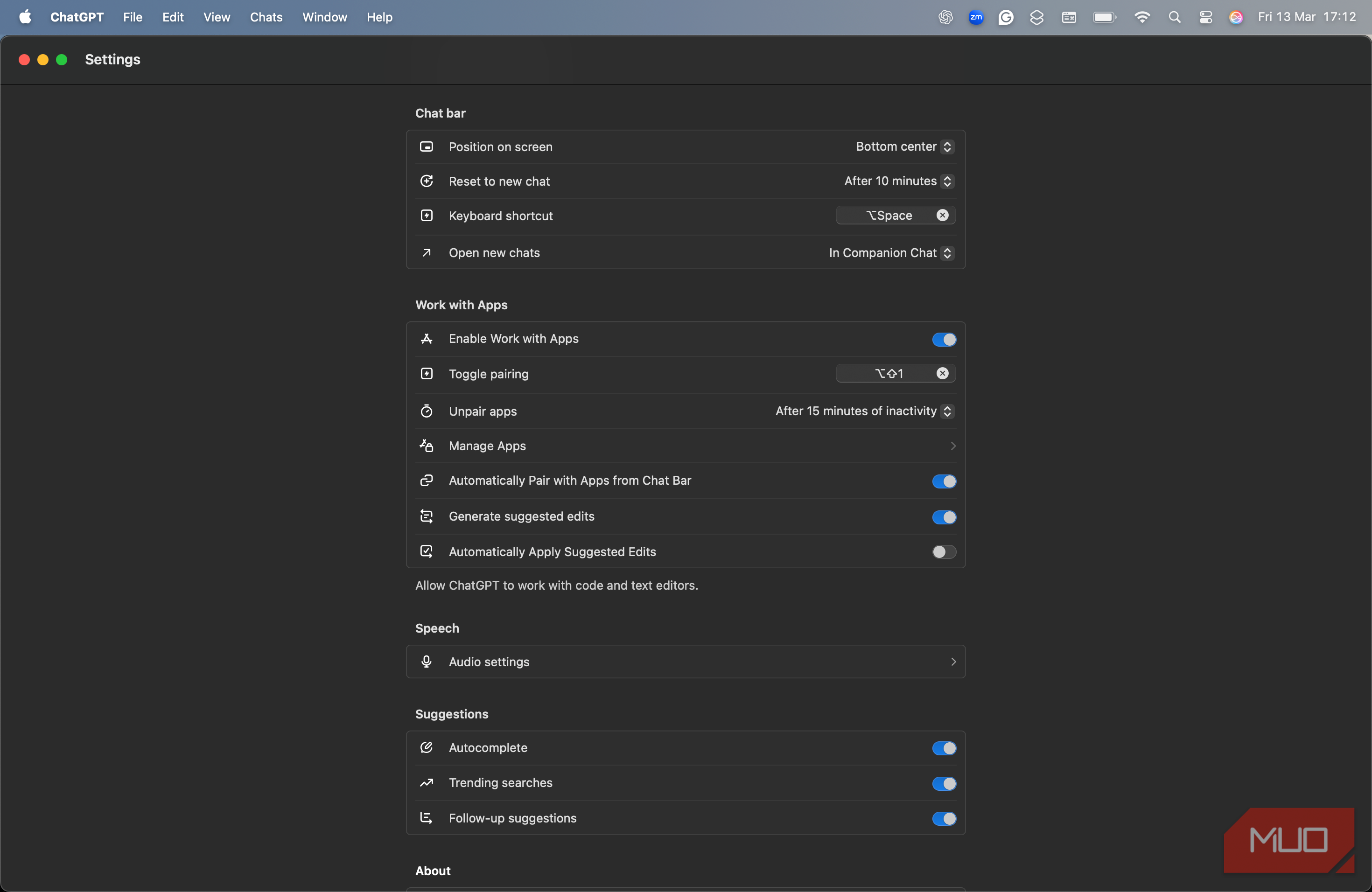Screen dimensions: 1372x892
Task: Click the Zoom menu bar icon
Action: tap(976, 17)
